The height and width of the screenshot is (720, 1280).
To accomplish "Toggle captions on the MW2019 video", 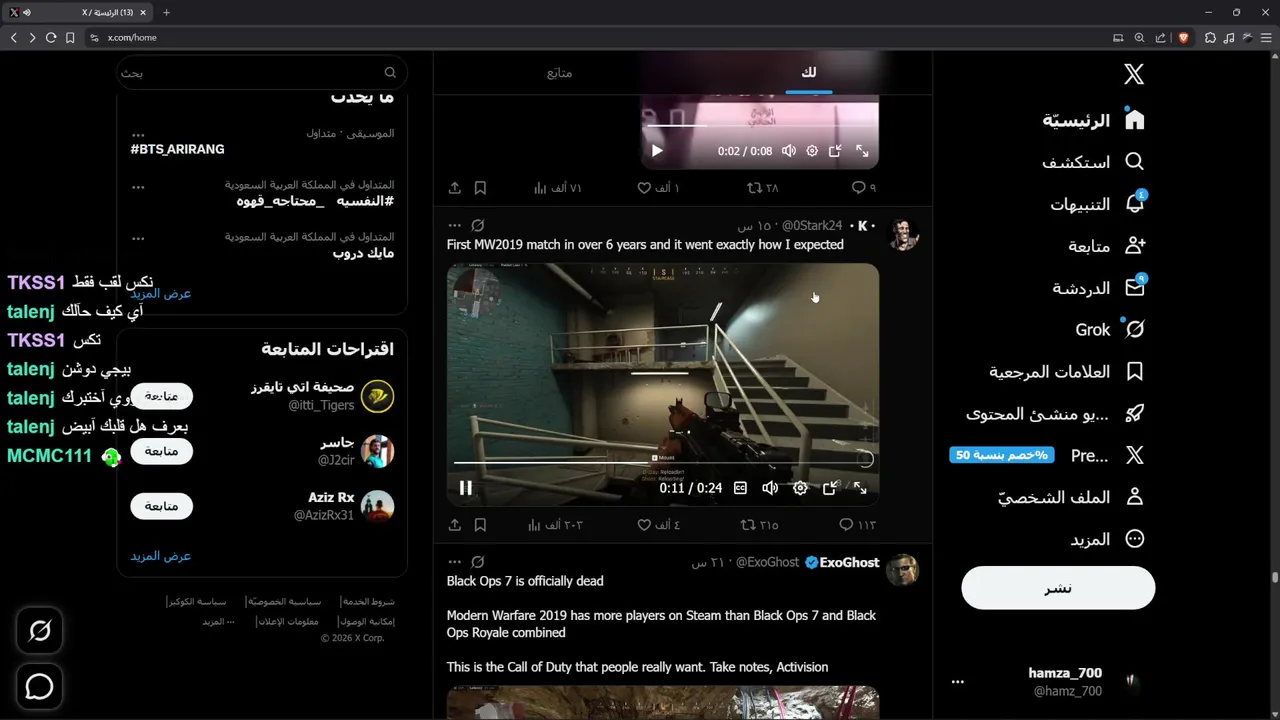I will pyautogui.click(x=740, y=488).
